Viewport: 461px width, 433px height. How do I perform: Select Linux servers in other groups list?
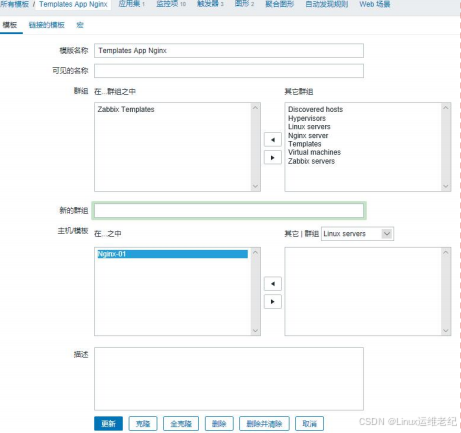[x=309, y=127]
